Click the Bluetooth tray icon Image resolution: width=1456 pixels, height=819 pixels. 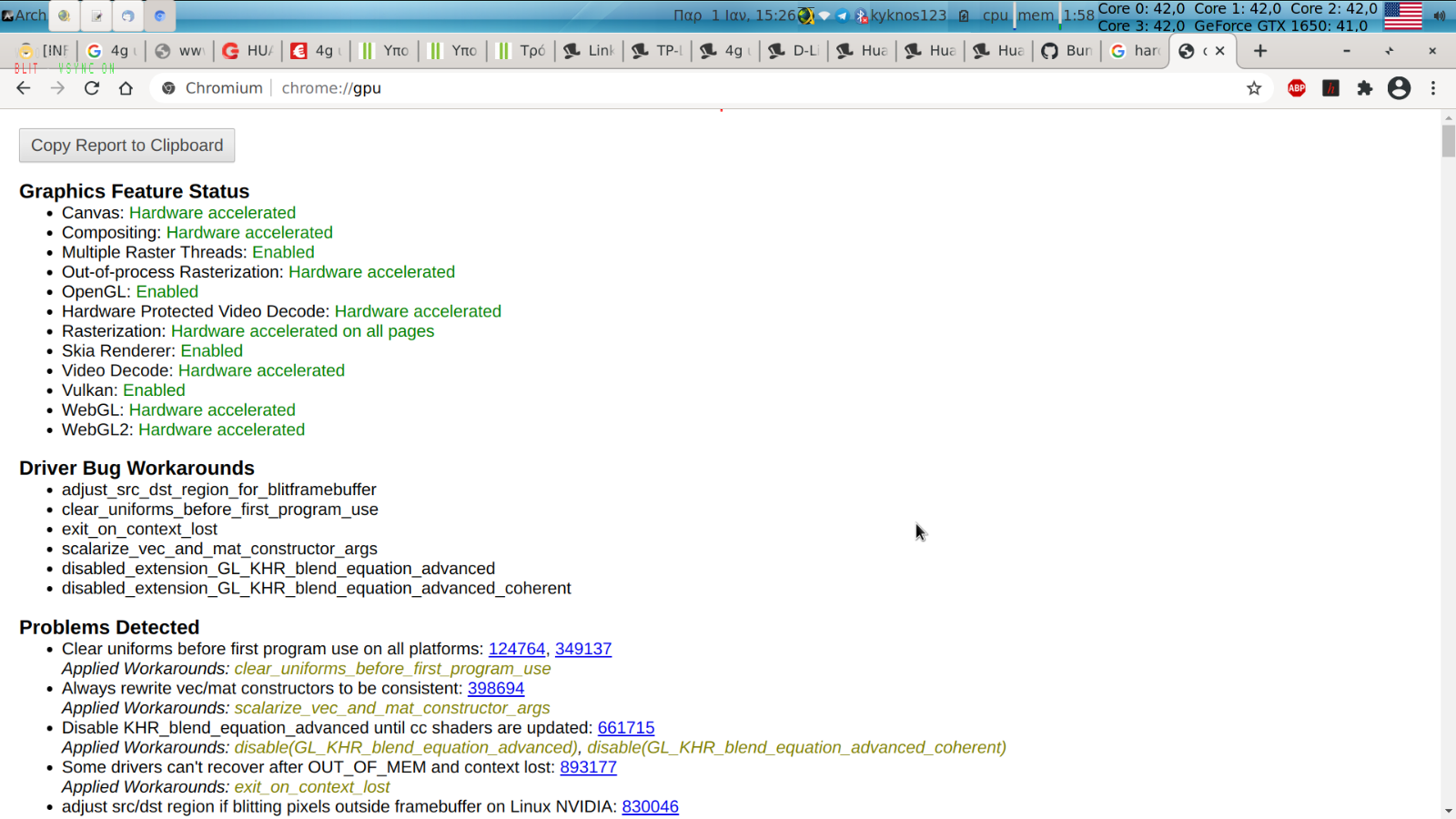pos(860,15)
